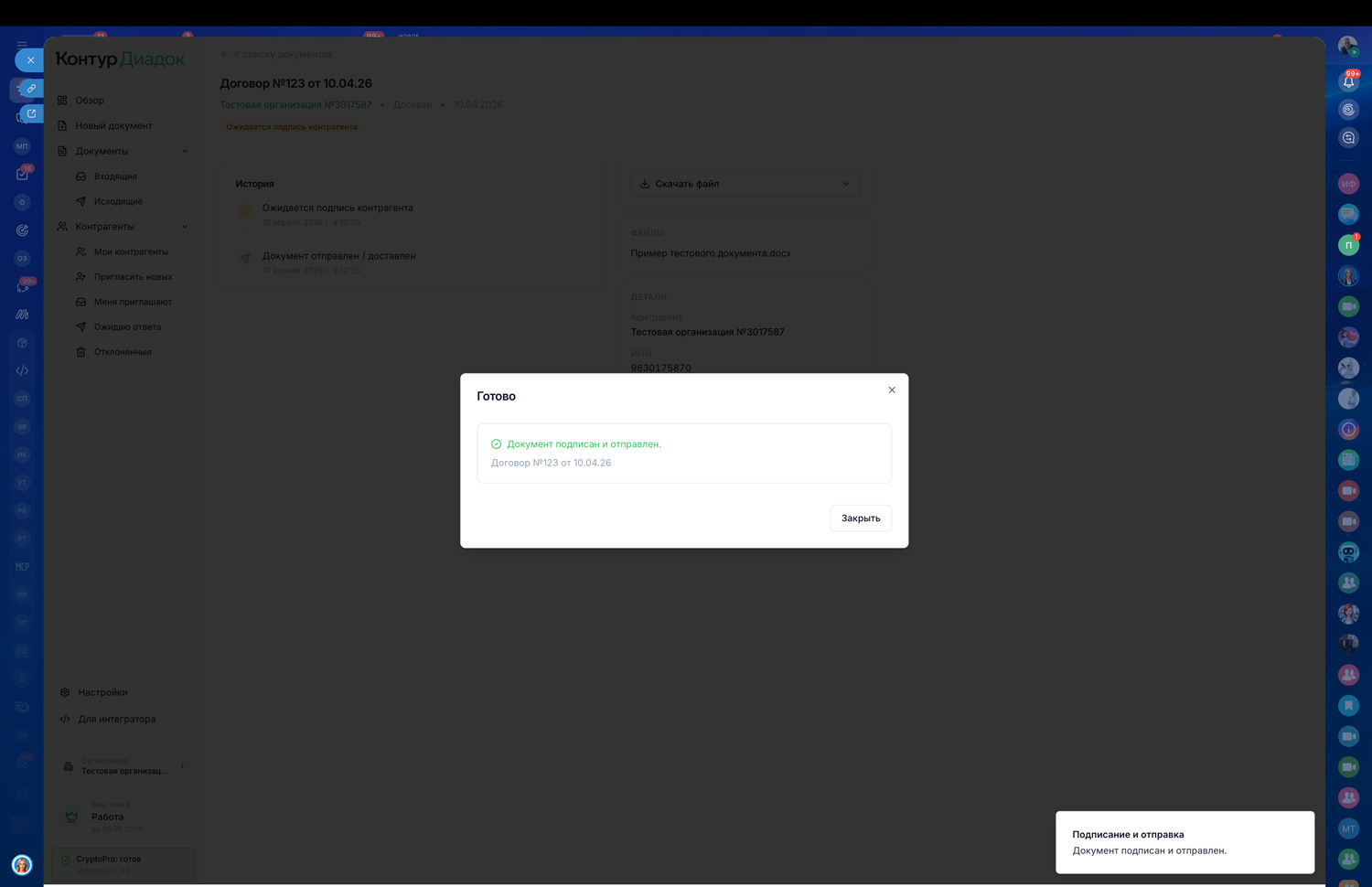Click the Подписание и отправка toast notification
Image resolution: width=1372 pixels, height=887 pixels.
coord(1184,842)
